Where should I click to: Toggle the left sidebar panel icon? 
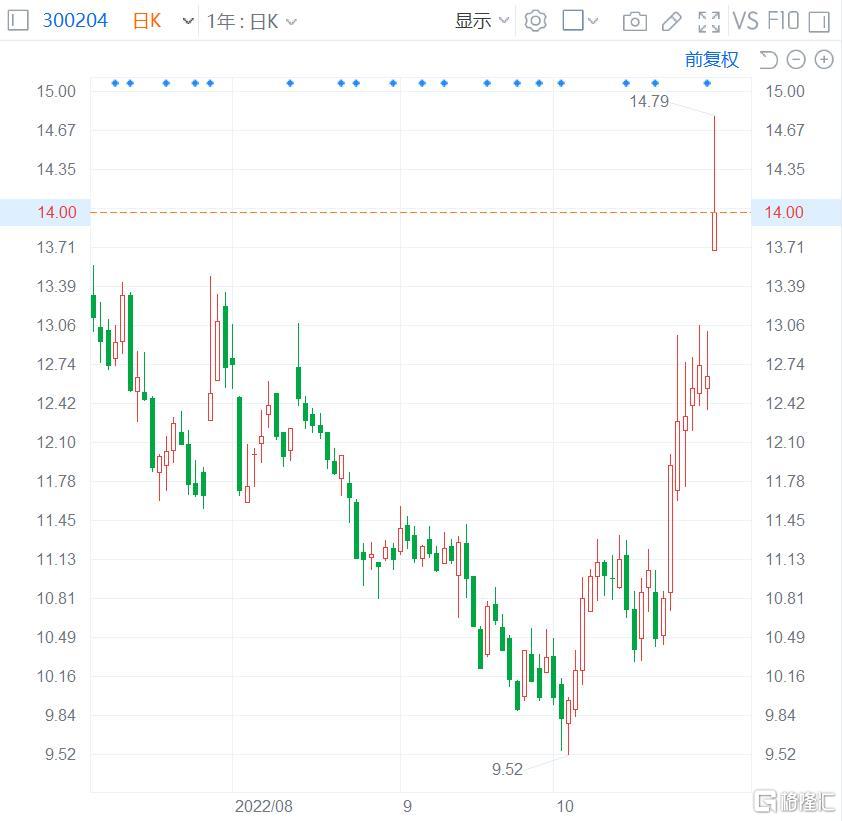[18, 21]
